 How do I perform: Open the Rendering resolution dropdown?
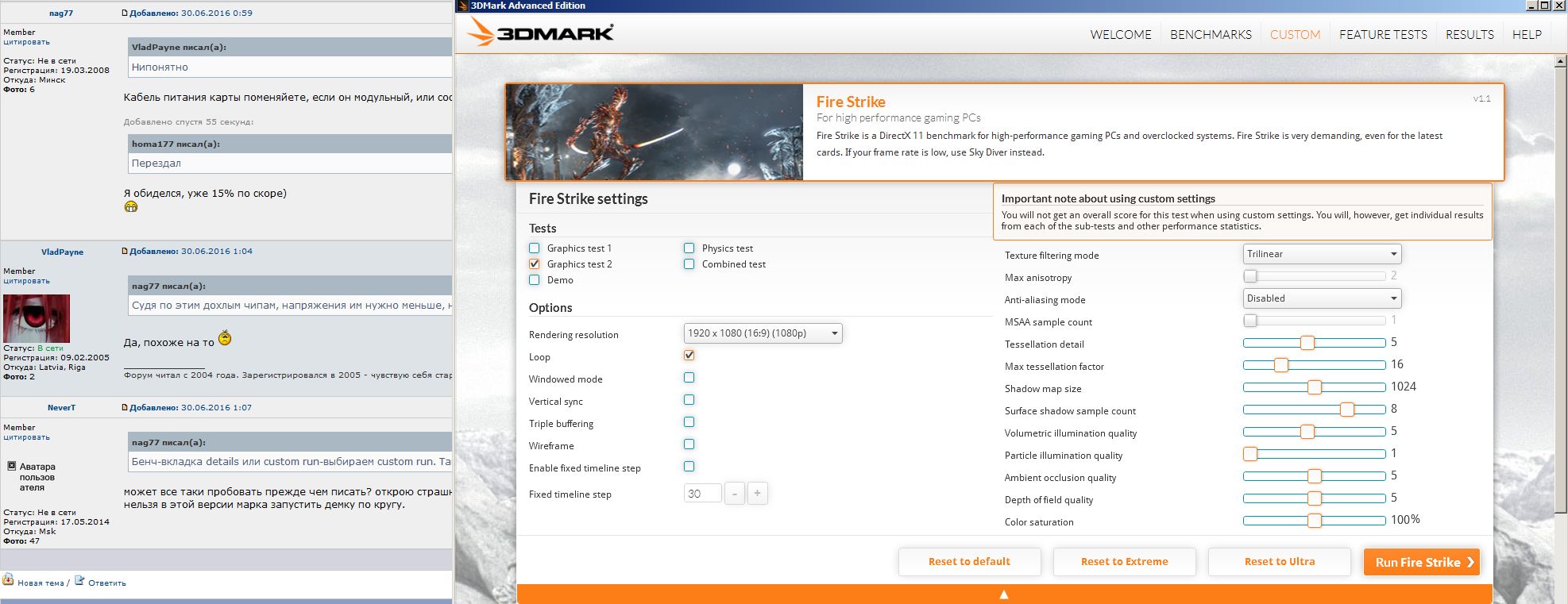pos(763,333)
